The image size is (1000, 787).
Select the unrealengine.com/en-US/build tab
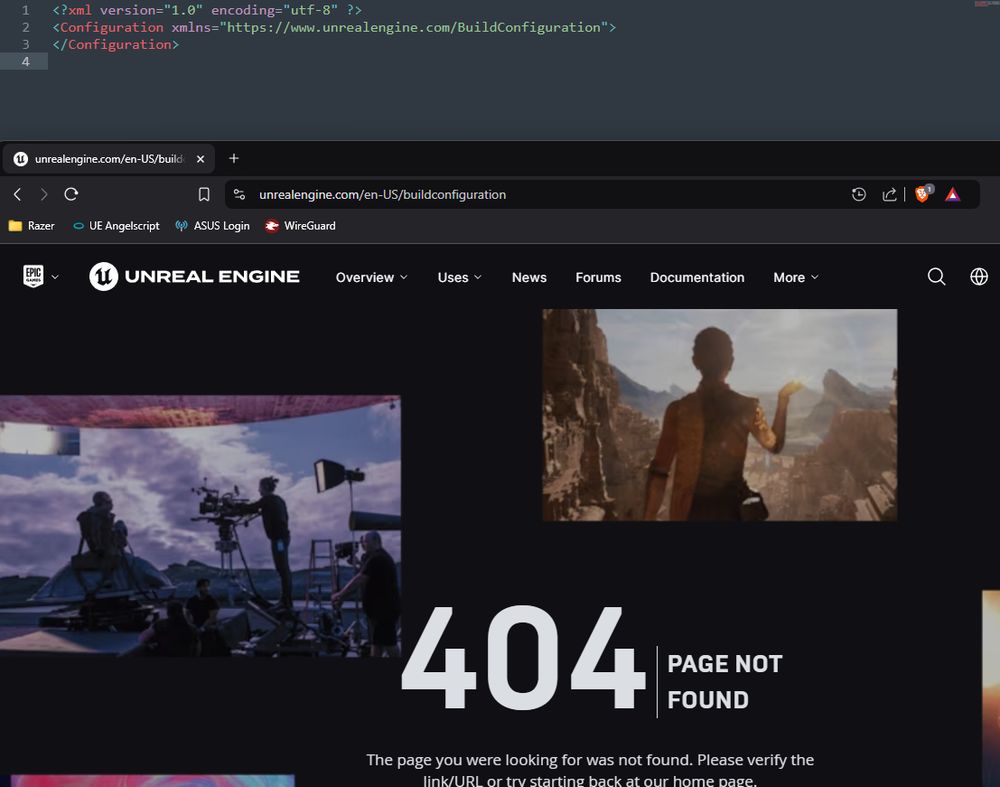click(x=109, y=159)
